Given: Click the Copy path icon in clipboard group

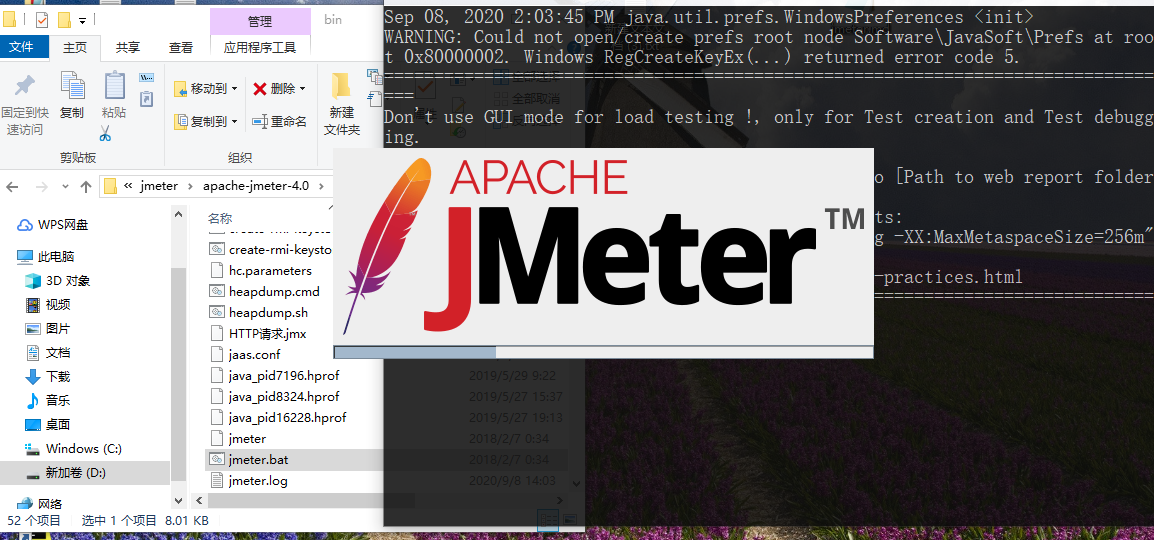Looking at the screenshot, I should pos(146,77).
